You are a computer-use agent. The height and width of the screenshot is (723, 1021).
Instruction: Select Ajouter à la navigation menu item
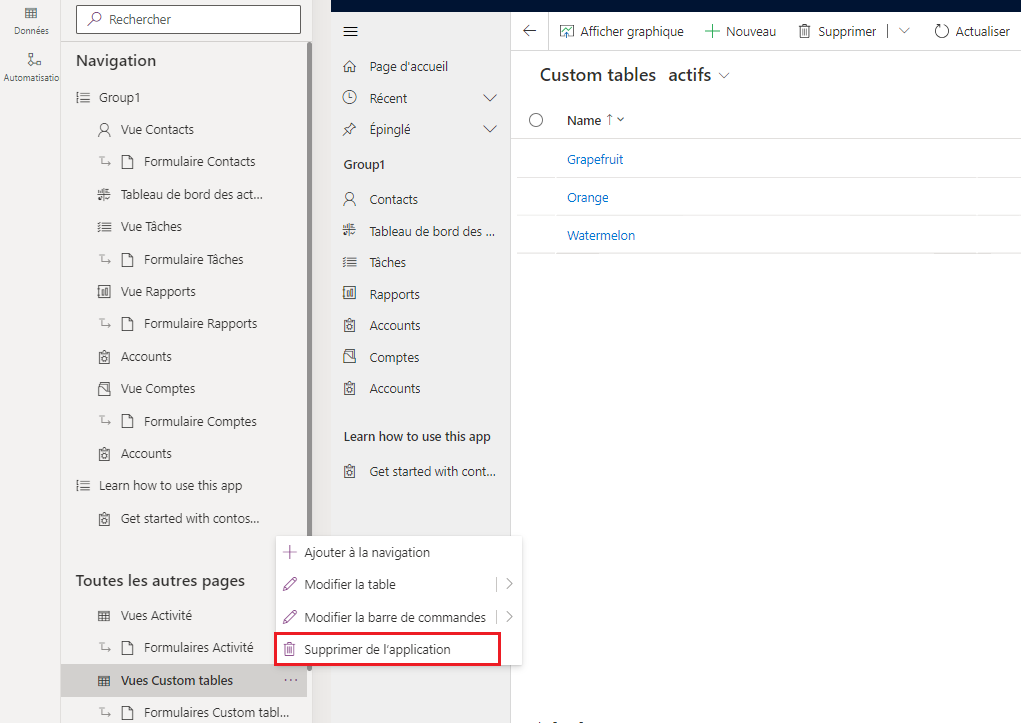click(368, 551)
